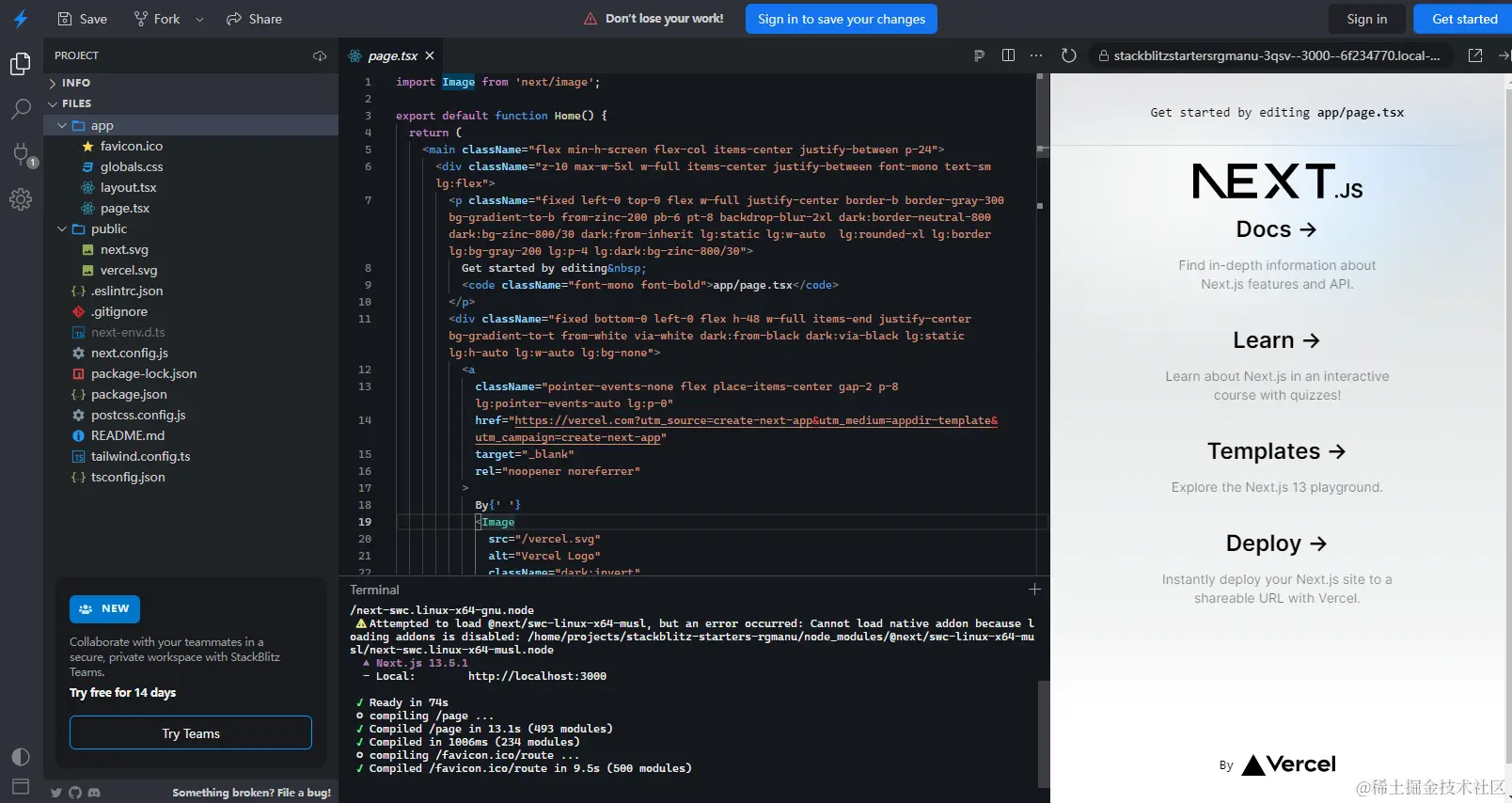
Task: Click the StackBlitz lightning bolt logo
Action: [x=21, y=19]
